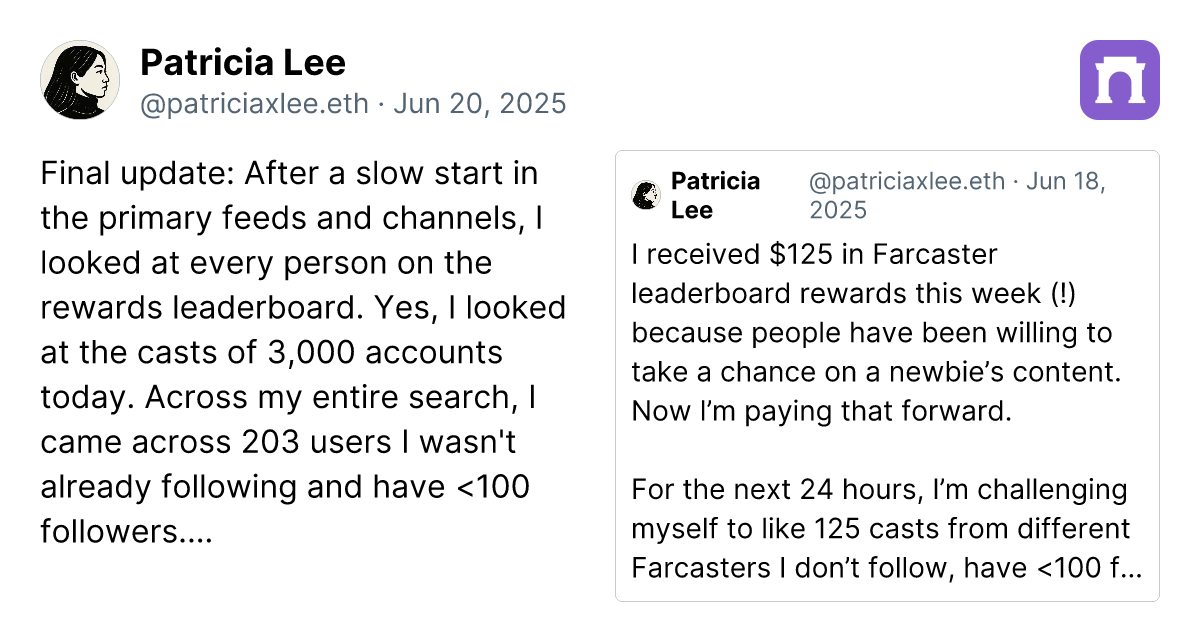Screen dimensions: 1200x630
Task: Open the bold Patricia Lee author name
Action: (243, 63)
